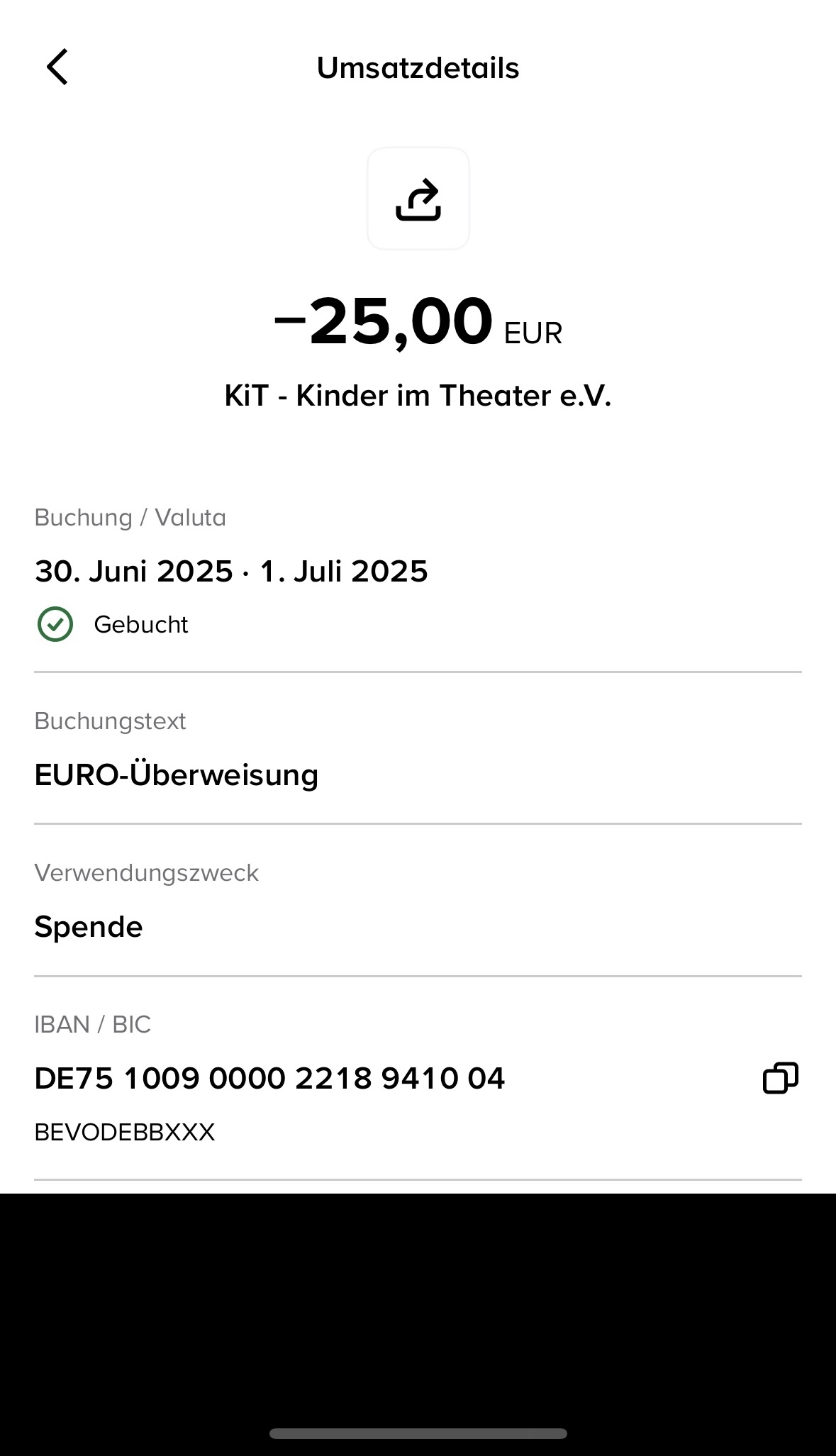Tap the home indicator bar
Image resolution: width=836 pixels, height=1456 pixels.
(x=418, y=1433)
